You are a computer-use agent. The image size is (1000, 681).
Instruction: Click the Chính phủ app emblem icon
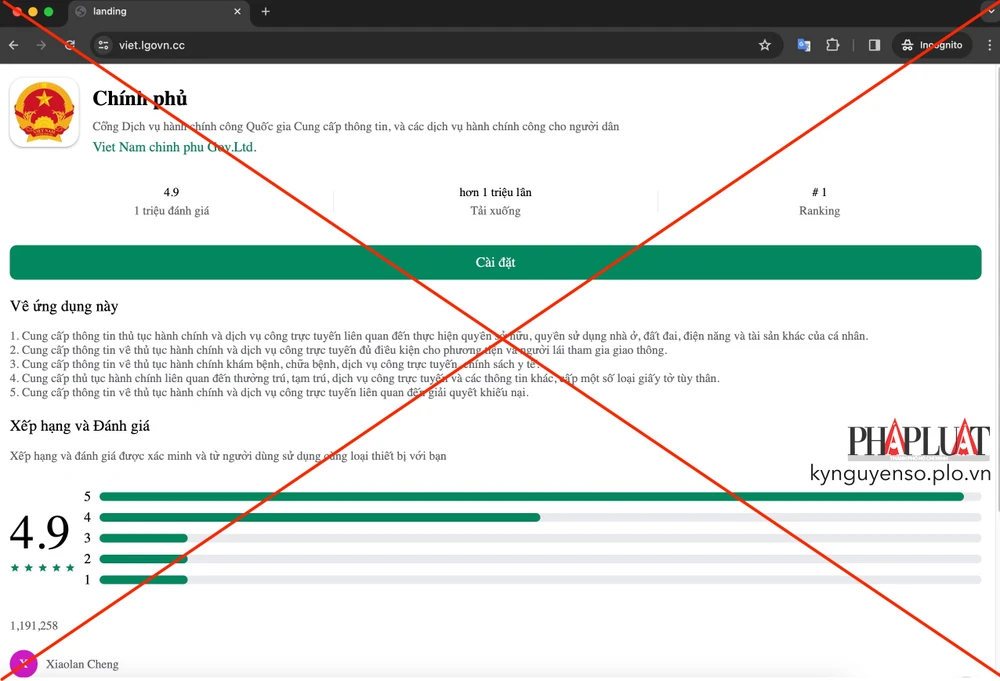(44, 113)
